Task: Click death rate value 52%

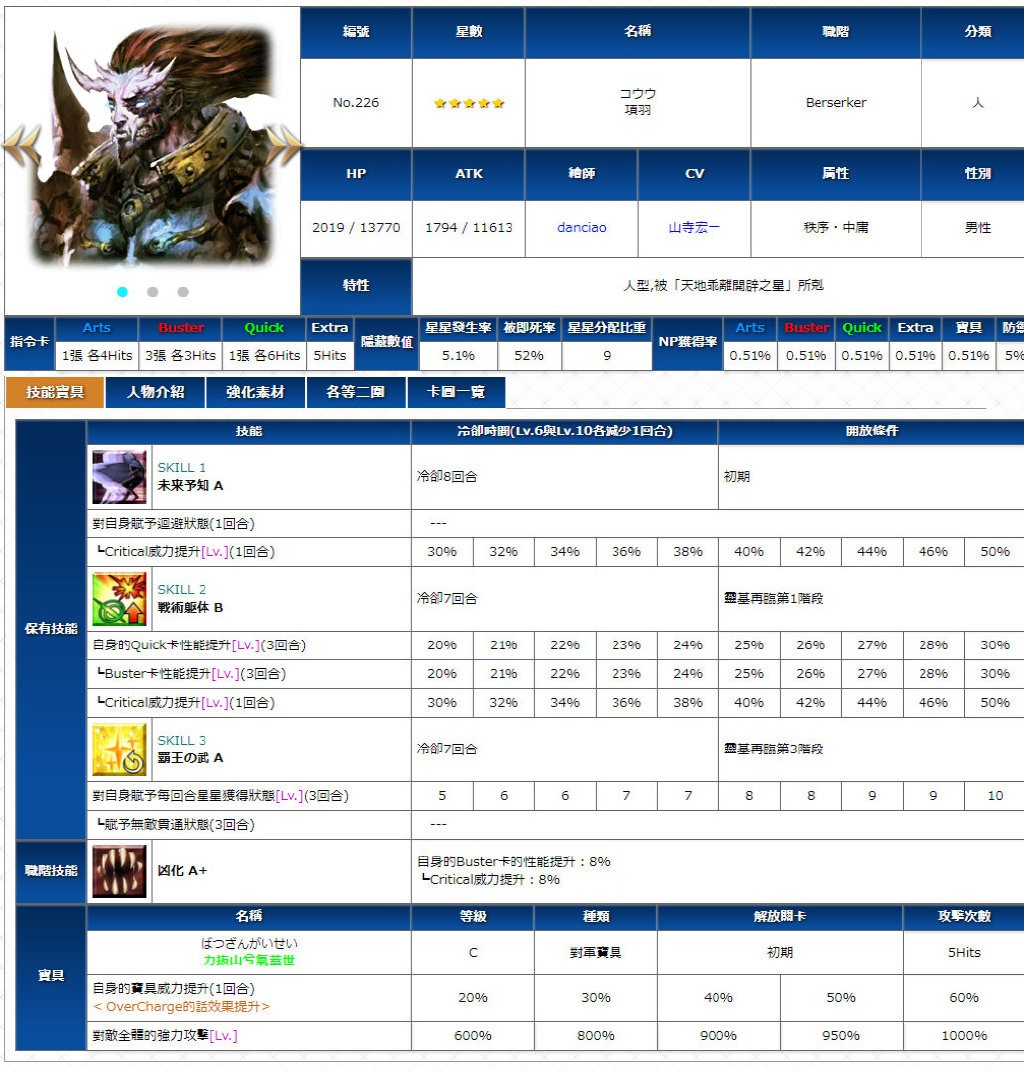Action: coord(529,356)
